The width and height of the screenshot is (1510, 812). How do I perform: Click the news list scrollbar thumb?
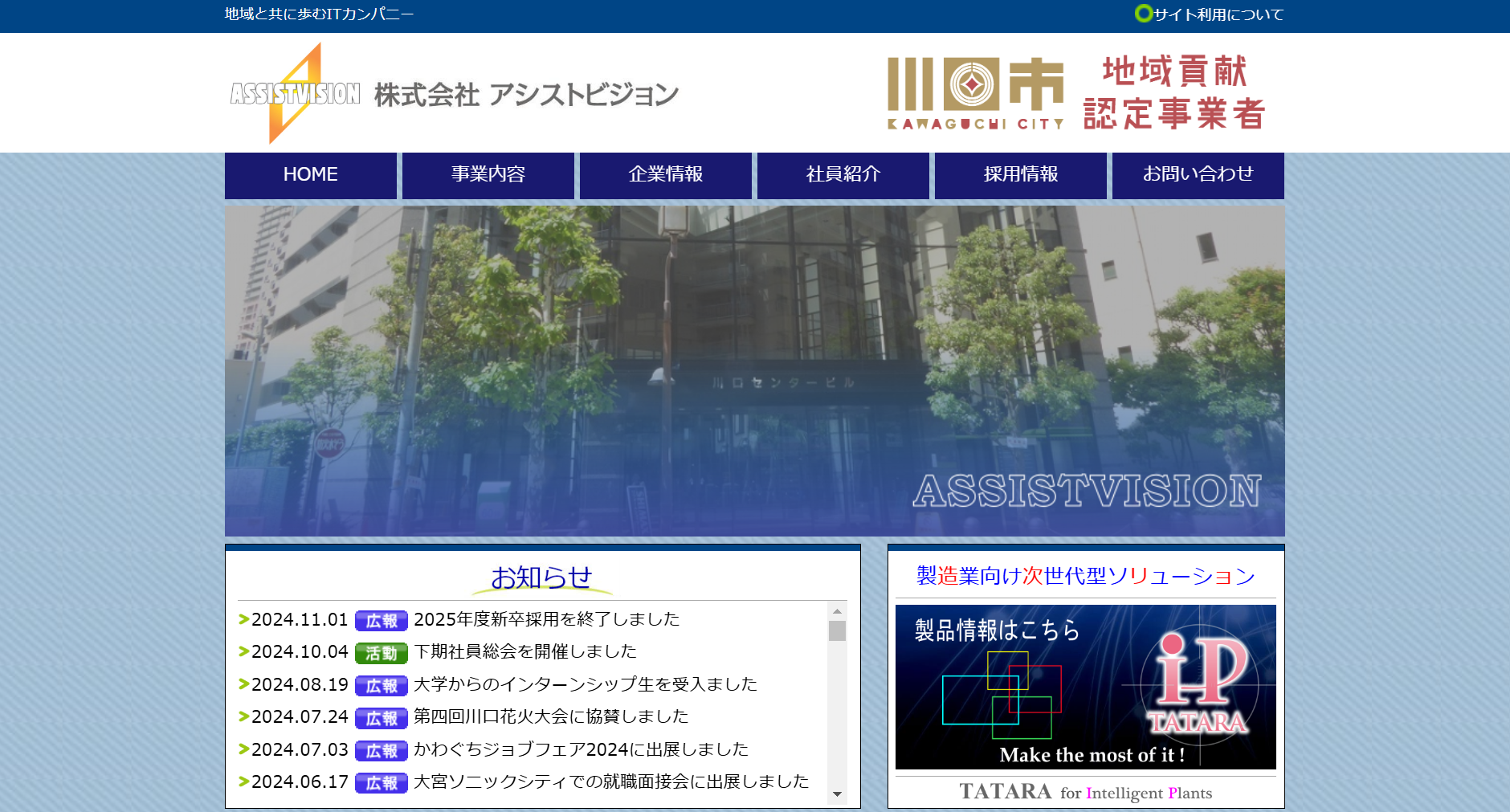837,631
